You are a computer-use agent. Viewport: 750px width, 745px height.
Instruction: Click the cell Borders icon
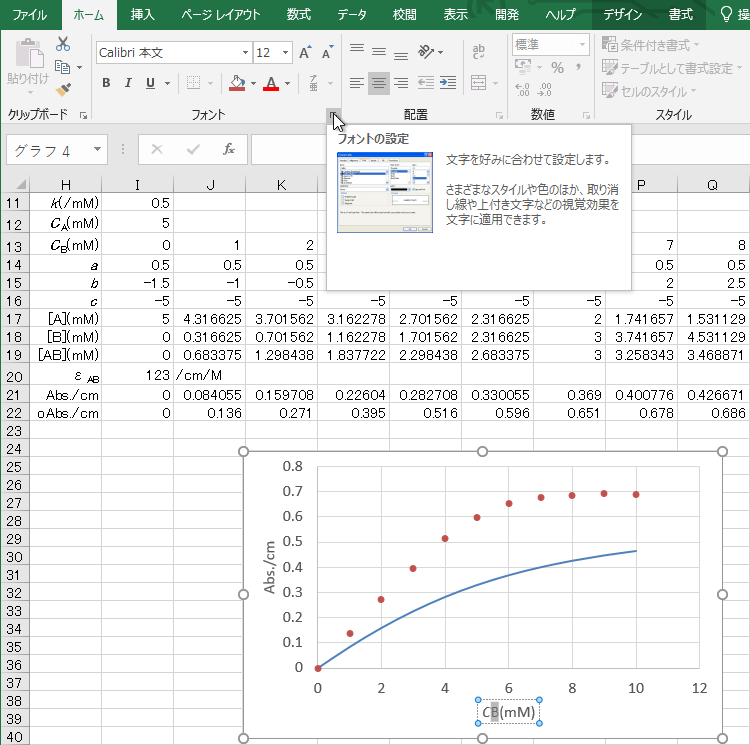point(193,83)
